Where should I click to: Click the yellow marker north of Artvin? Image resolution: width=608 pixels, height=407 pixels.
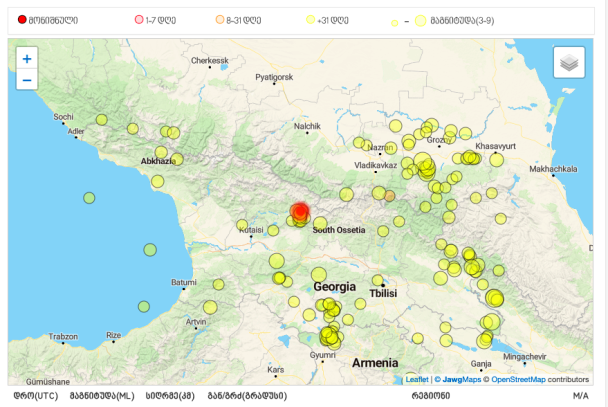210,307
